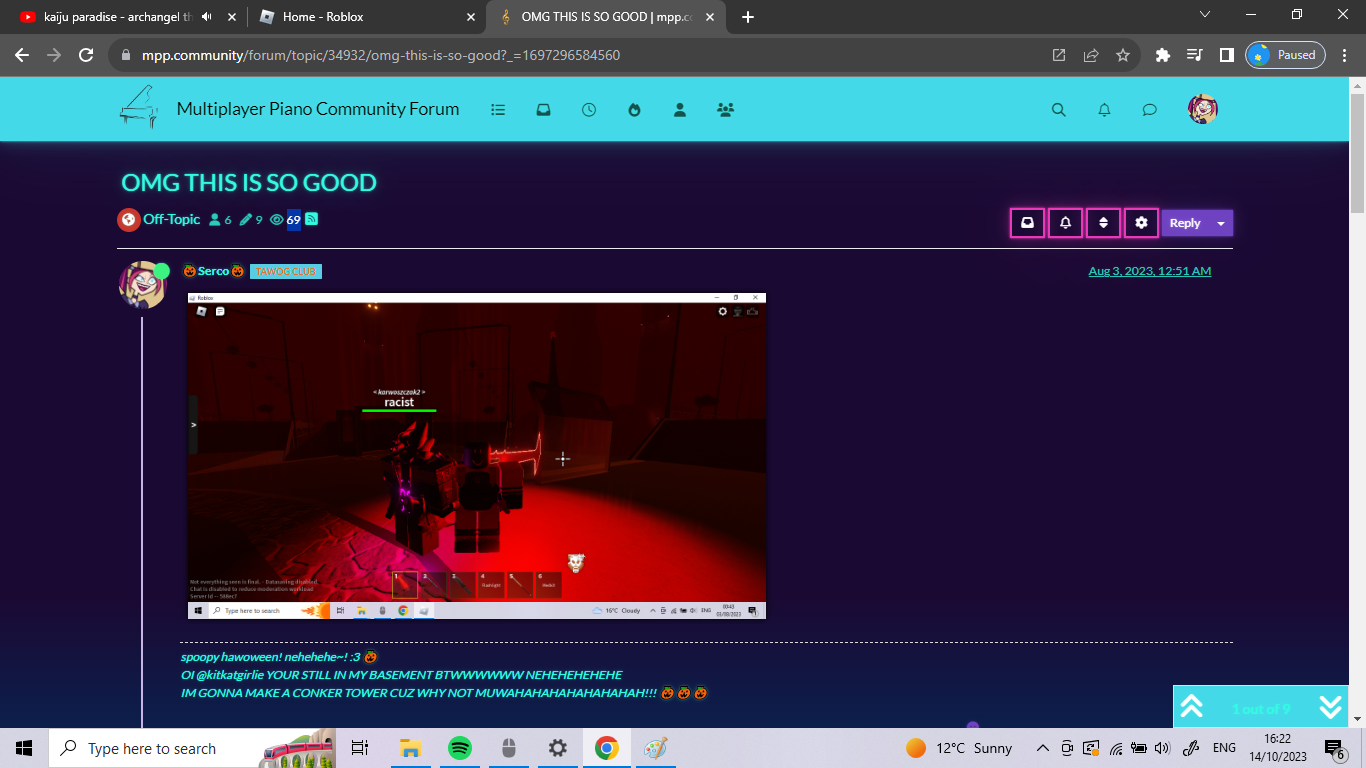Open forum chat speech bubble icon
This screenshot has height=768, width=1366.
click(1150, 110)
